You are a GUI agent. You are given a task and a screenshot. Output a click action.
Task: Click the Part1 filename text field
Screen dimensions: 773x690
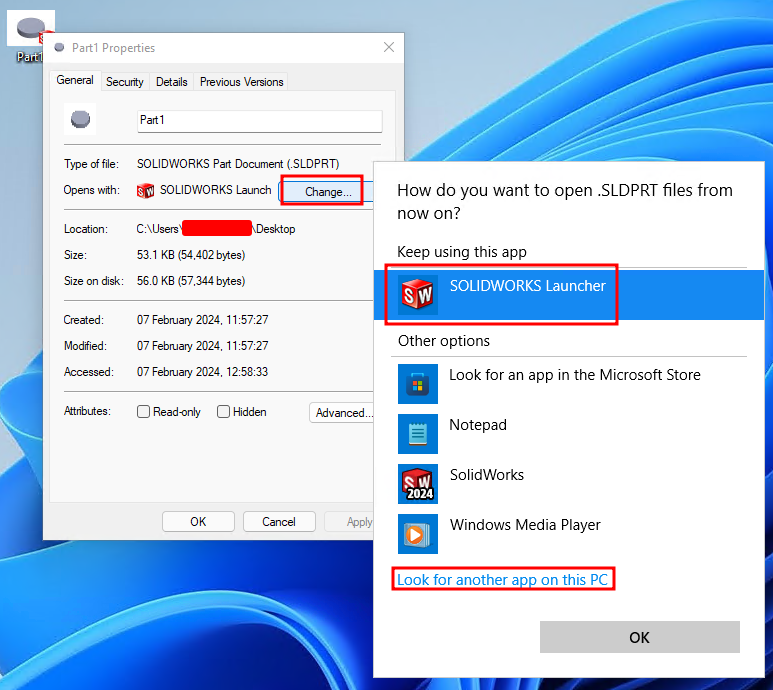259,121
